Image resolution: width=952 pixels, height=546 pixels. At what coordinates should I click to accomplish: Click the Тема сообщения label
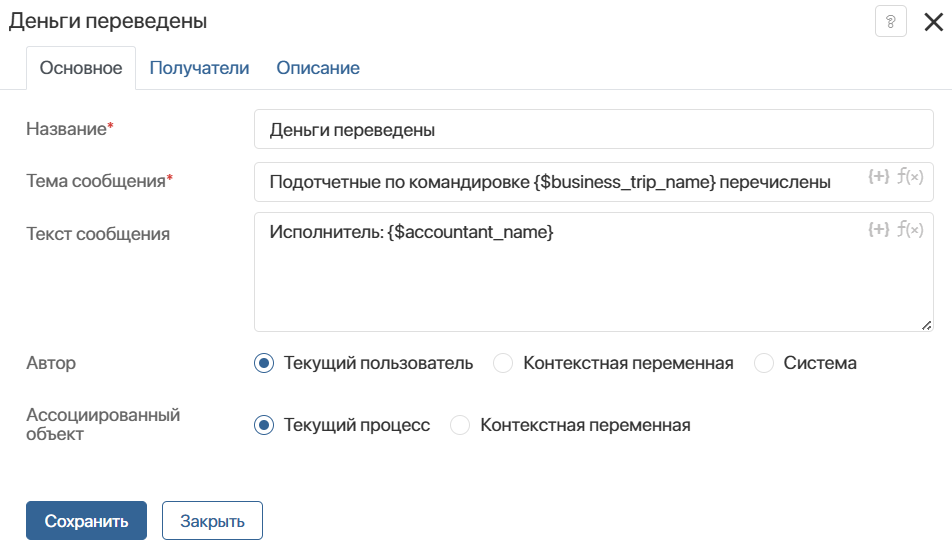99,181
